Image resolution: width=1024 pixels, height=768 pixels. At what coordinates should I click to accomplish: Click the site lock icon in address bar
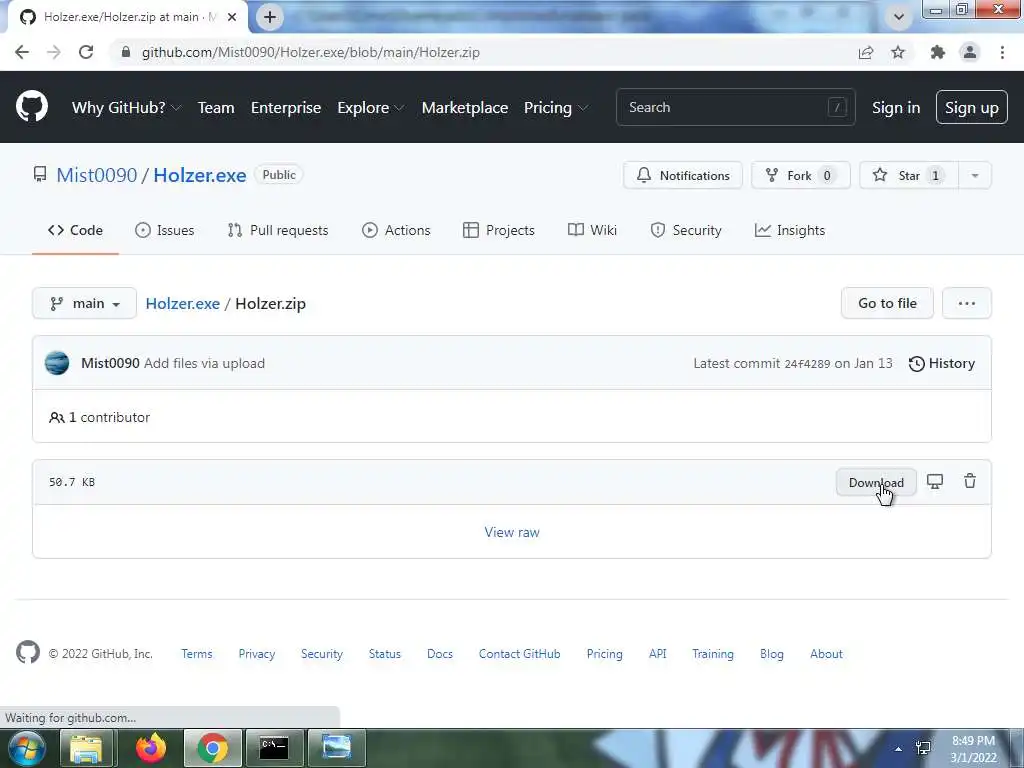[126, 52]
